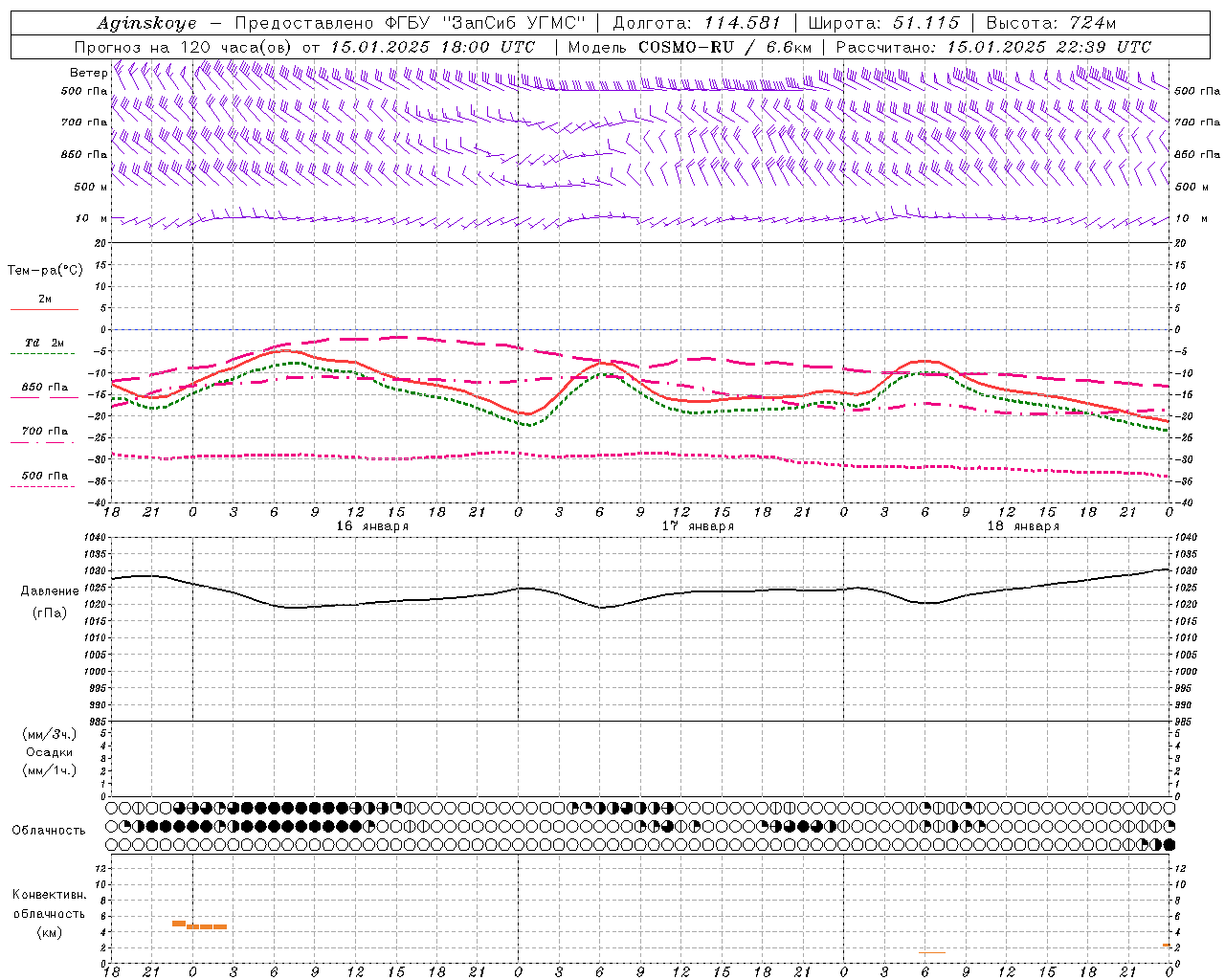Click the Рассчитано 15.01.2025 22:39 UTC timestamp
Screen dimensions: 1225x980
(993, 47)
